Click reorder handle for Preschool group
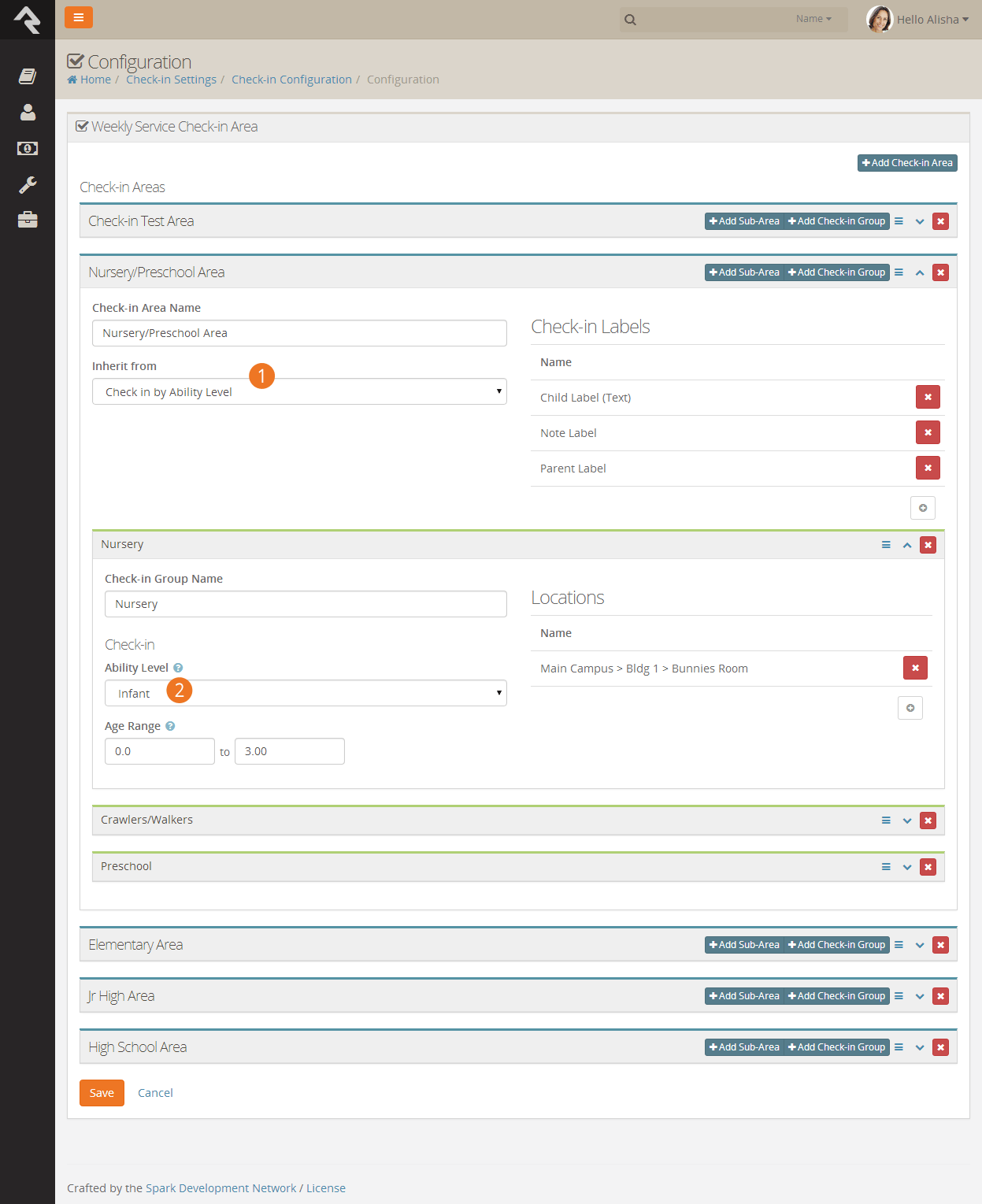This screenshot has height=1204, width=982. coord(886,867)
